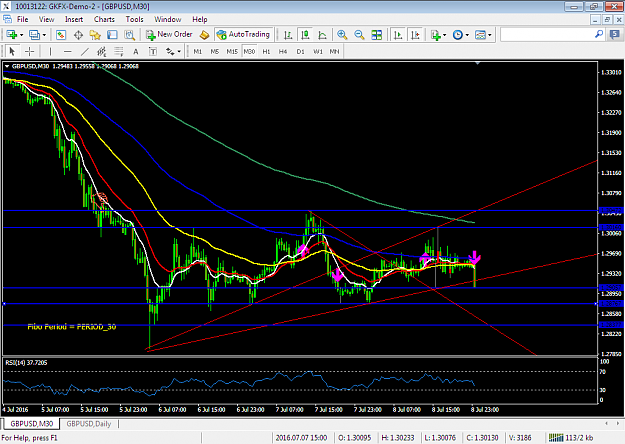625x444 pixels.
Task: Select the Vertical Line drawing tool
Action: pos(50,51)
